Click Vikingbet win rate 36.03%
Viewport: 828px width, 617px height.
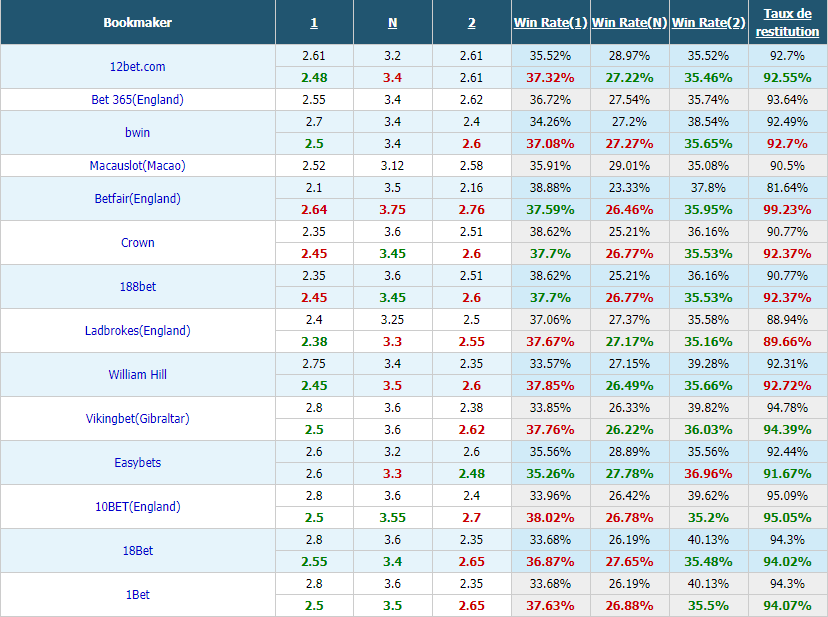pos(708,429)
